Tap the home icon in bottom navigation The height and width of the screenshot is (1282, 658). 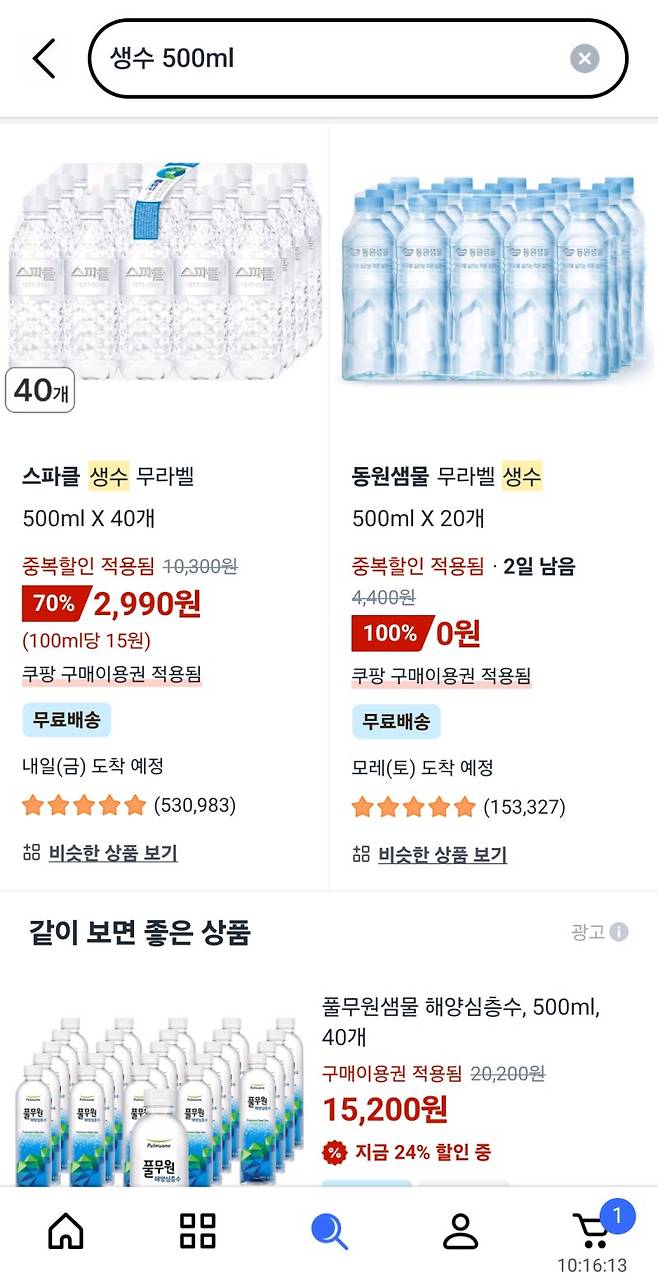pyautogui.click(x=64, y=1231)
